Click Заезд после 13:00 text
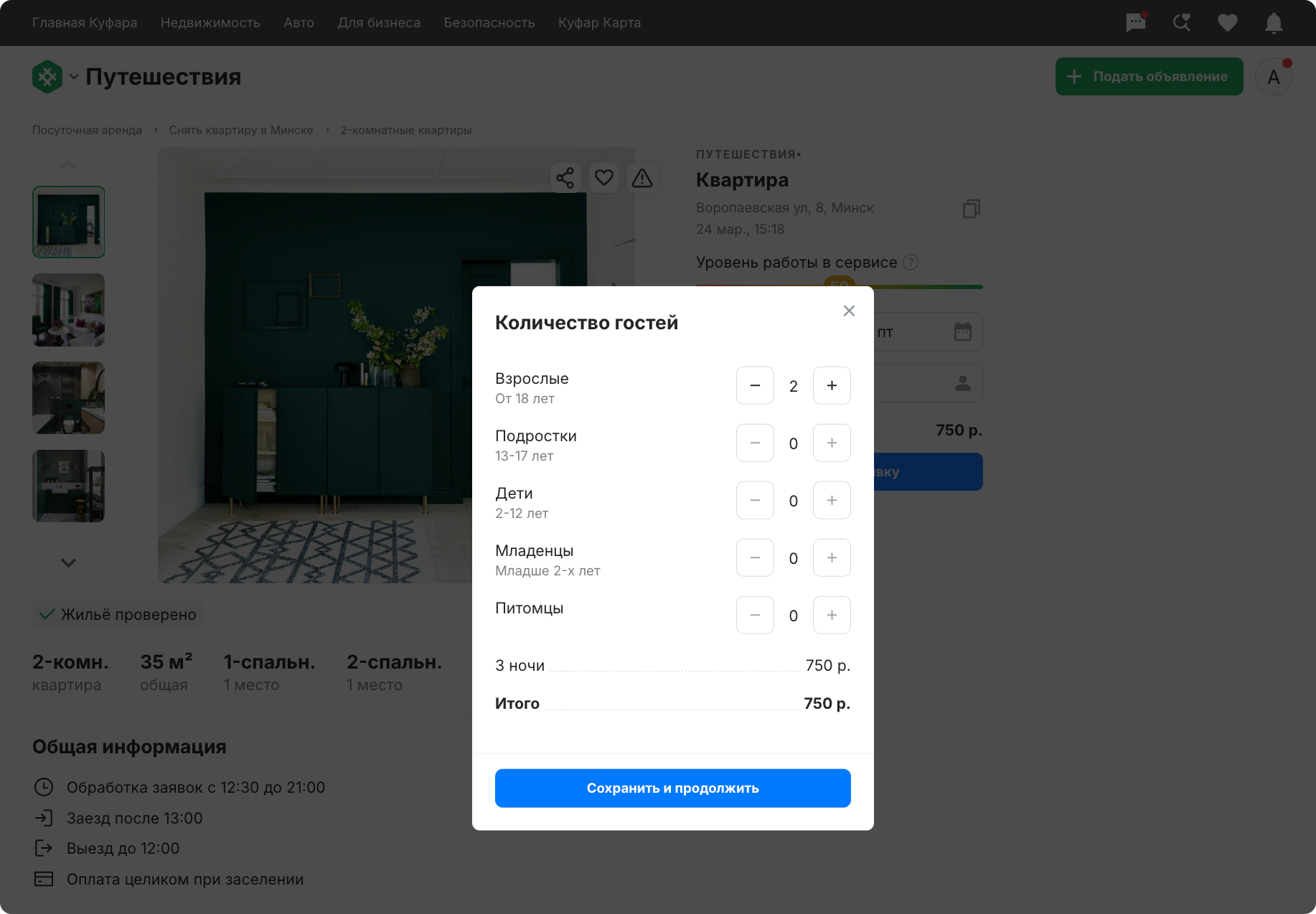Screen dimensions: 1316x914 tap(135, 819)
